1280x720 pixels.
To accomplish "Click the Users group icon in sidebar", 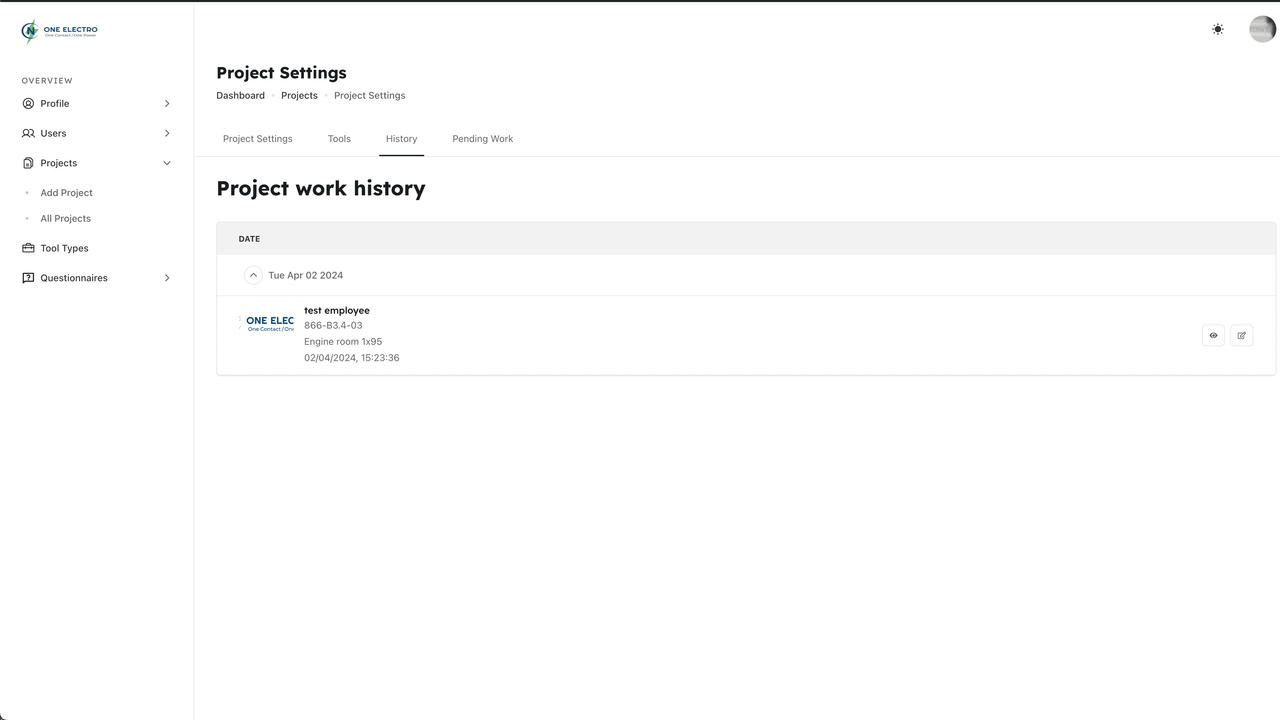I will tap(28, 133).
